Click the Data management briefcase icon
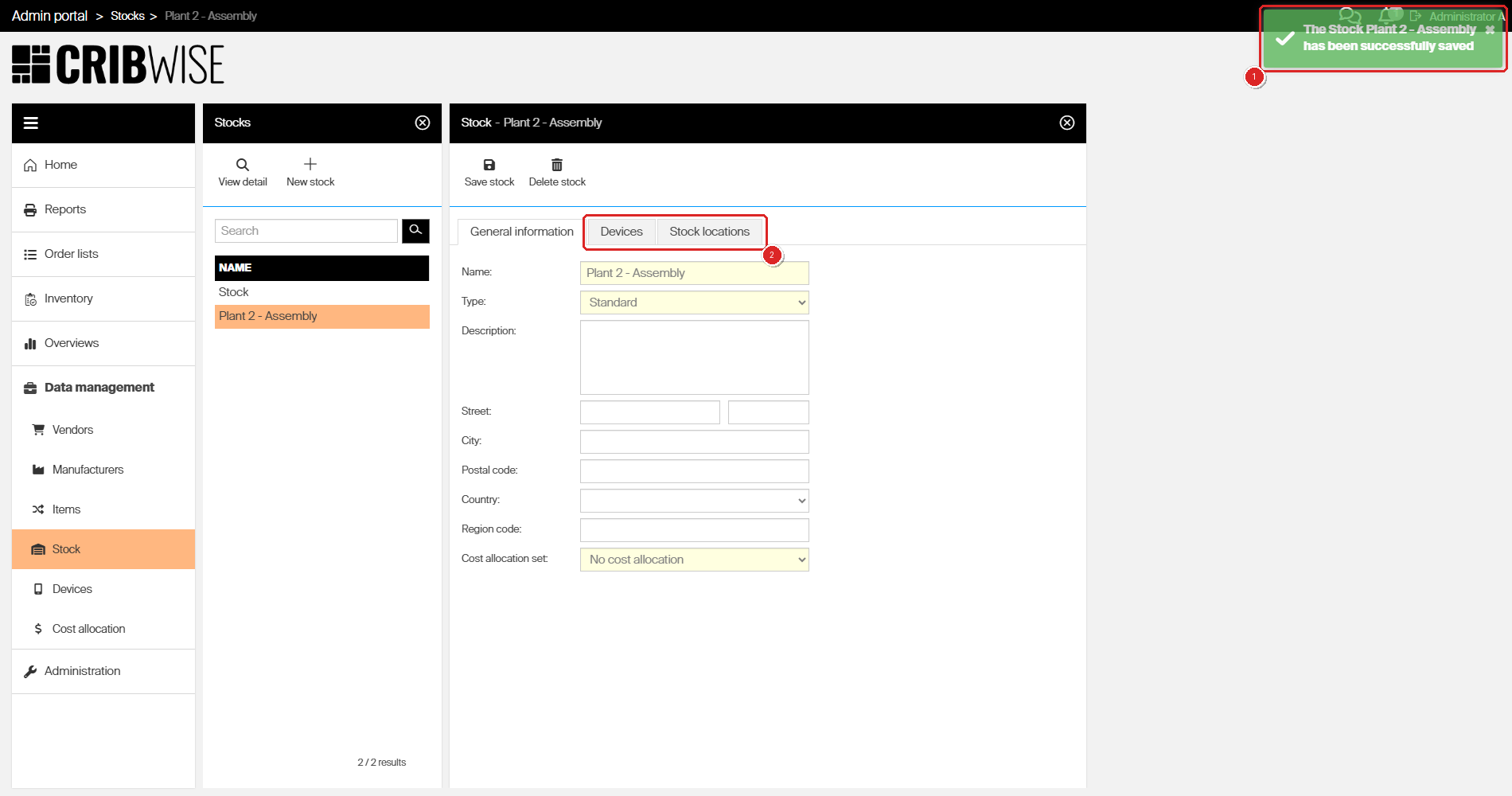1512x796 pixels. pyautogui.click(x=30, y=388)
